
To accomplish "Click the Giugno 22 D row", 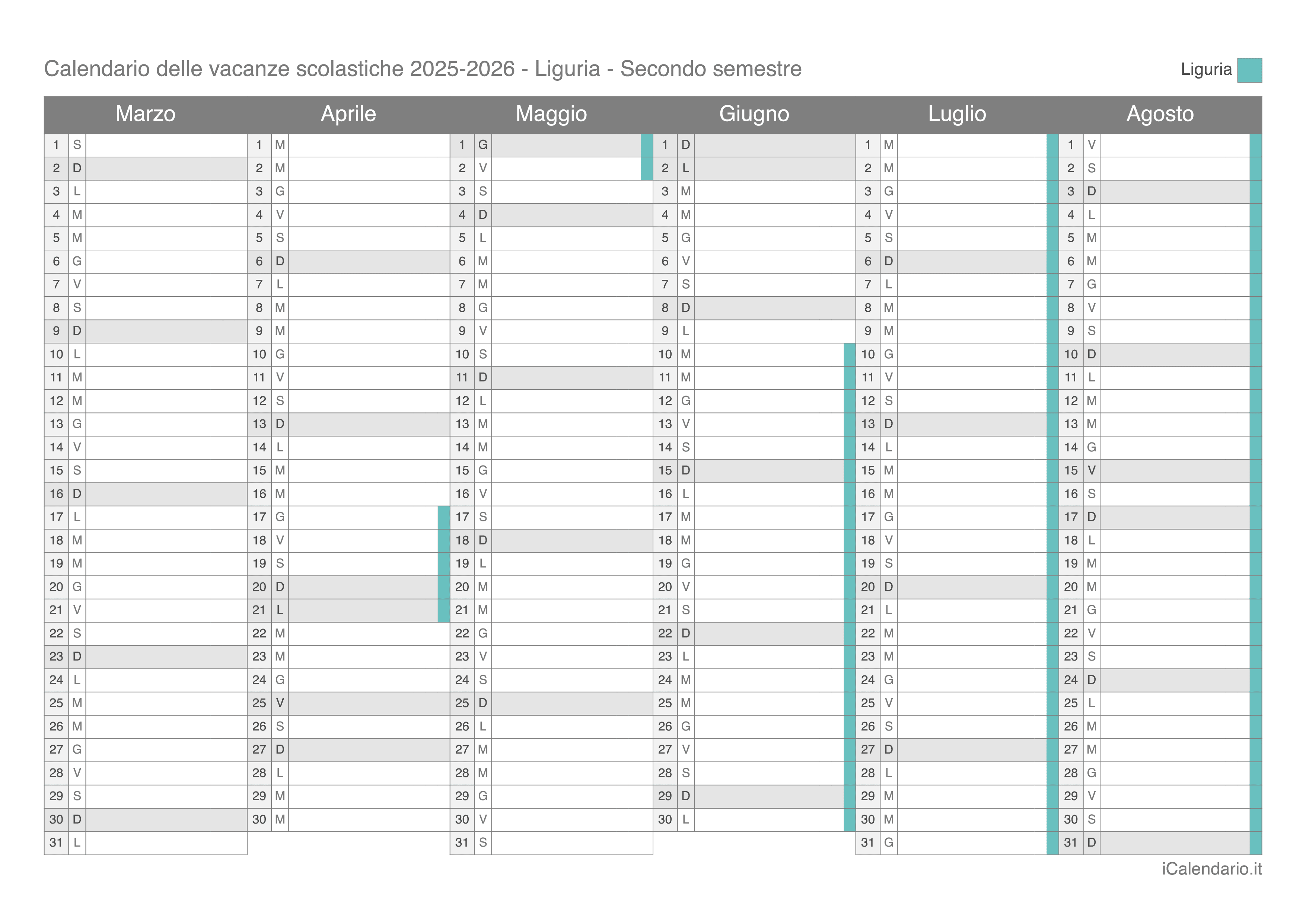I will click(x=755, y=633).
